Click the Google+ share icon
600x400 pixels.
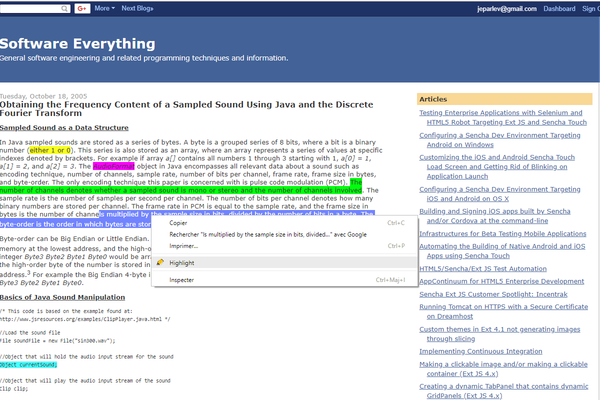tap(82, 8)
